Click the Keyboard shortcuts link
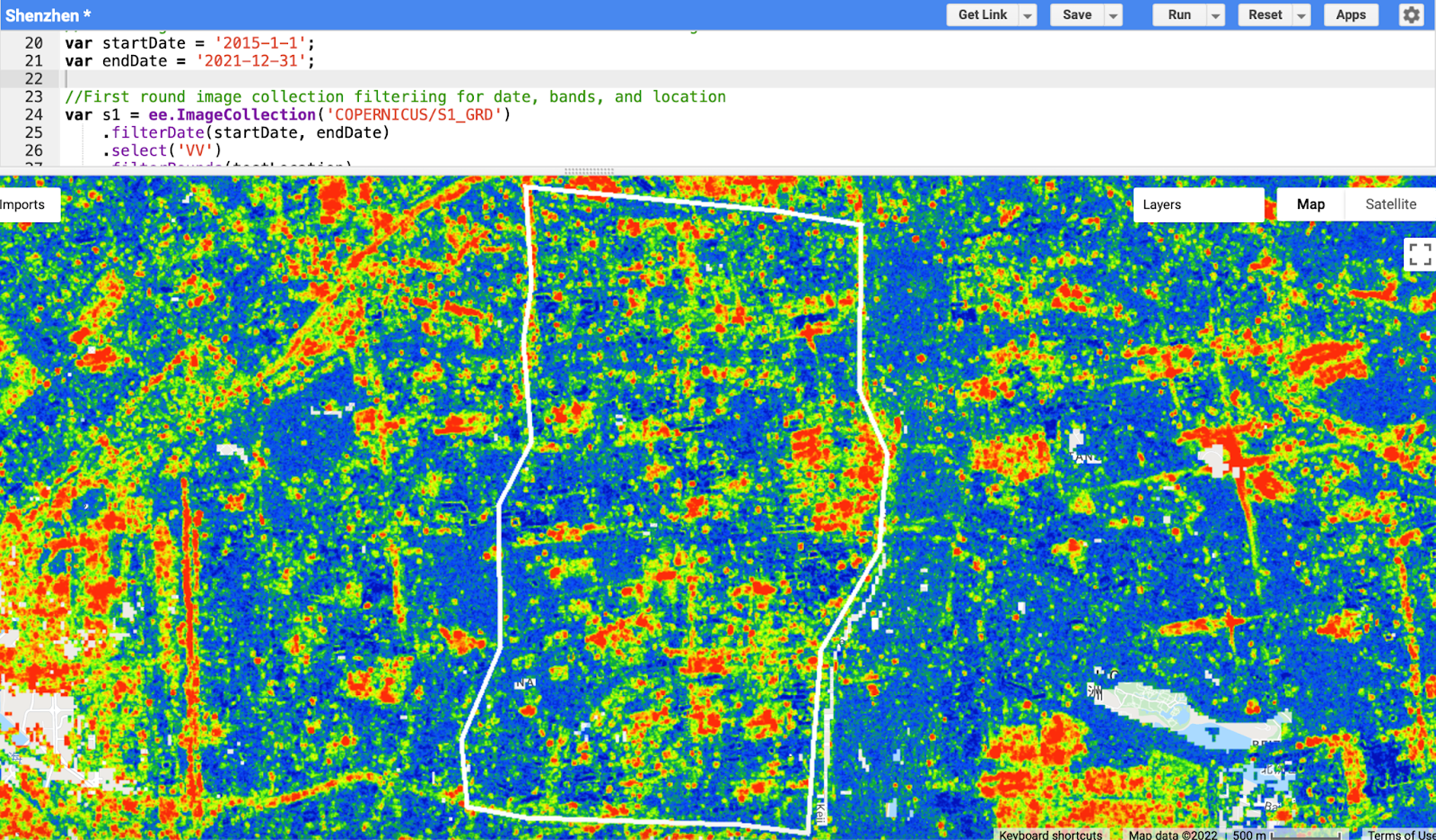This screenshot has height=840, width=1436. (x=1050, y=834)
